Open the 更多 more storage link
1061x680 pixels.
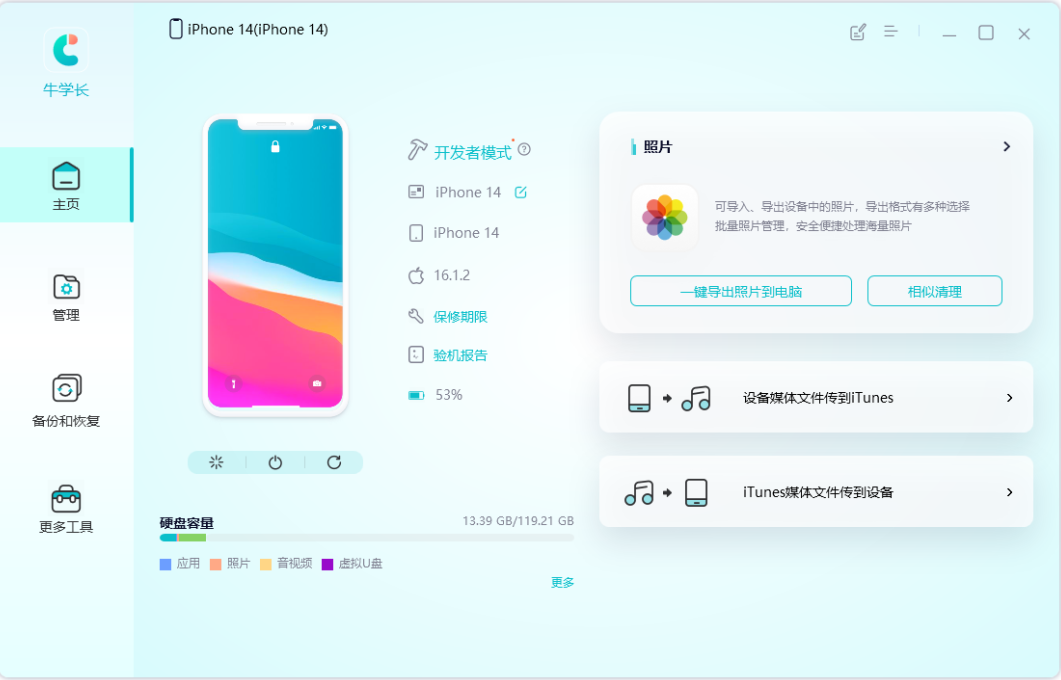(x=562, y=583)
